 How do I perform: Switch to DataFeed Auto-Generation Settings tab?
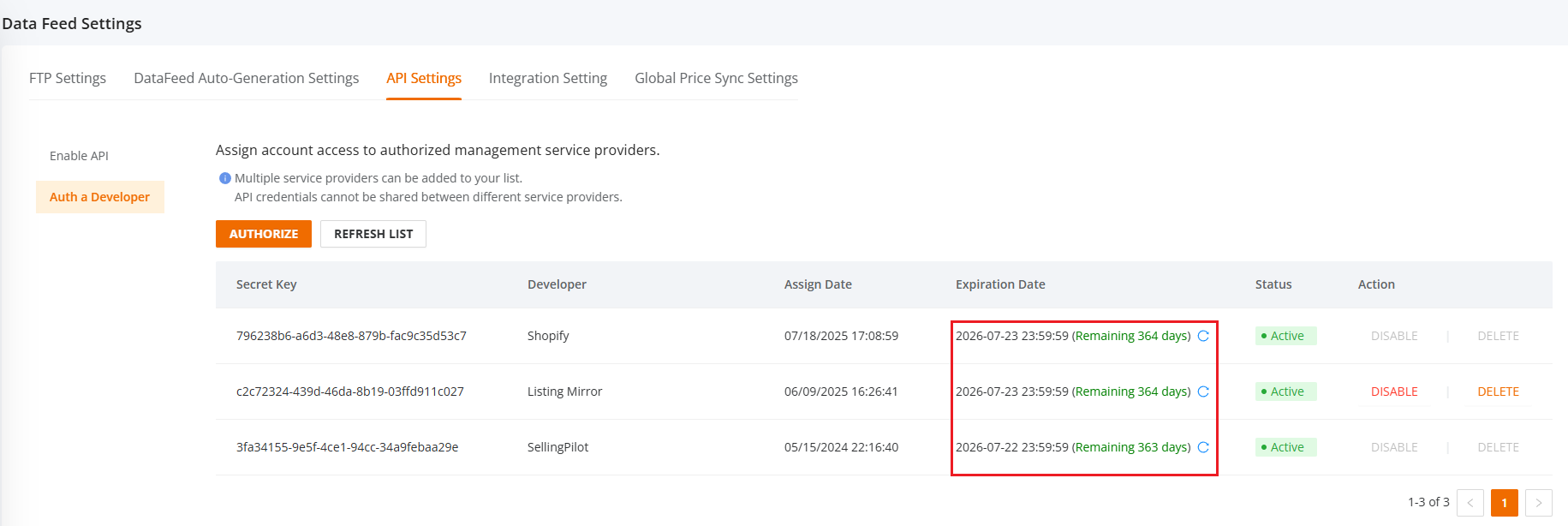point(247,78)
